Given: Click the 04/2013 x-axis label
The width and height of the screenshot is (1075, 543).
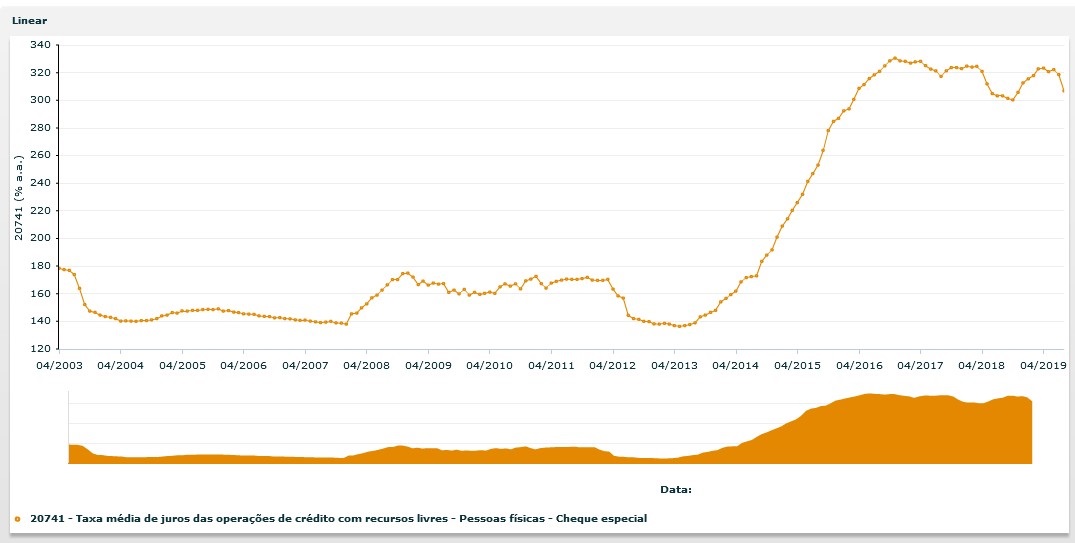Looking at the screenshot, I should (x=675, y=365).
